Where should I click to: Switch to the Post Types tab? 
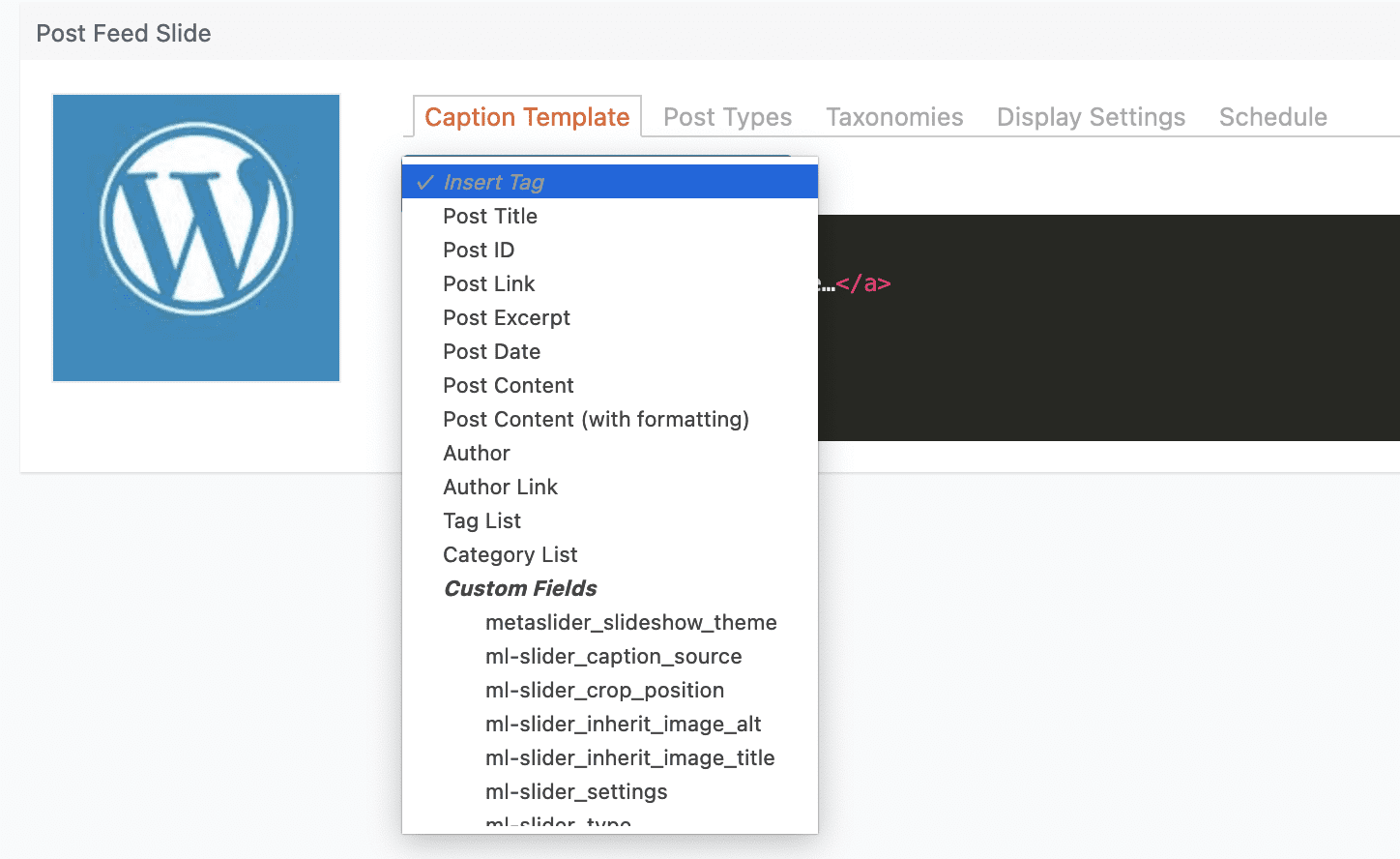pyautogui.click(x=727, y=117)
